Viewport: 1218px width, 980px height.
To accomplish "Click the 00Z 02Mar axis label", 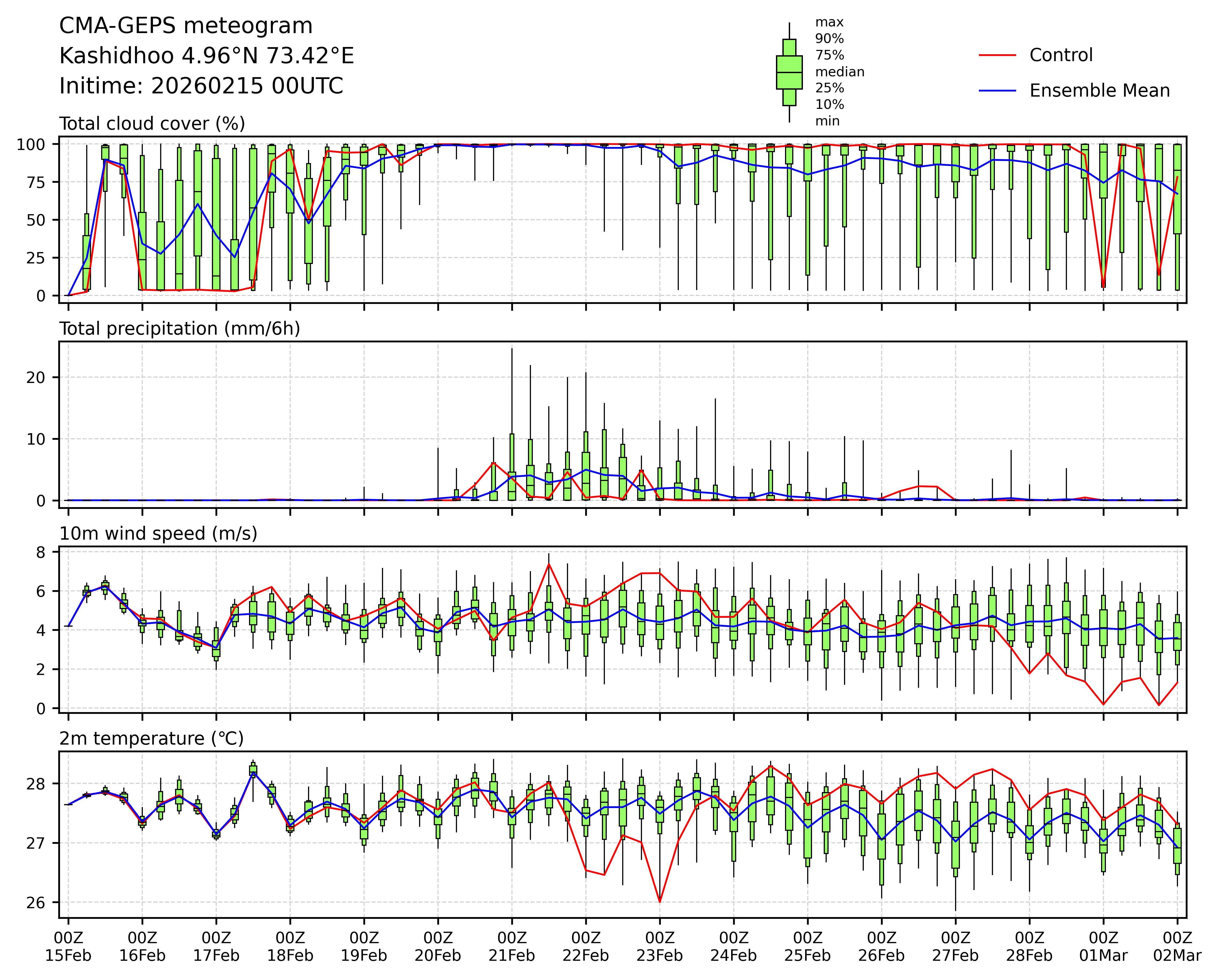I will point(1177,947).
